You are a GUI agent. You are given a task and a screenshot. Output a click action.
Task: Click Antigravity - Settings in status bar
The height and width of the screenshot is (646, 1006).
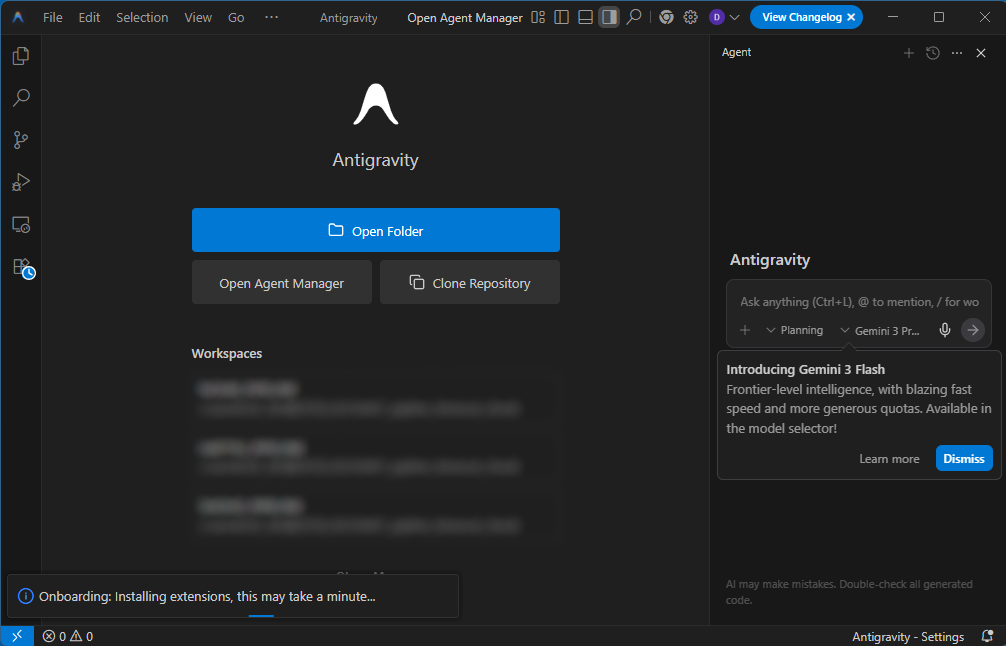point(908,636)
